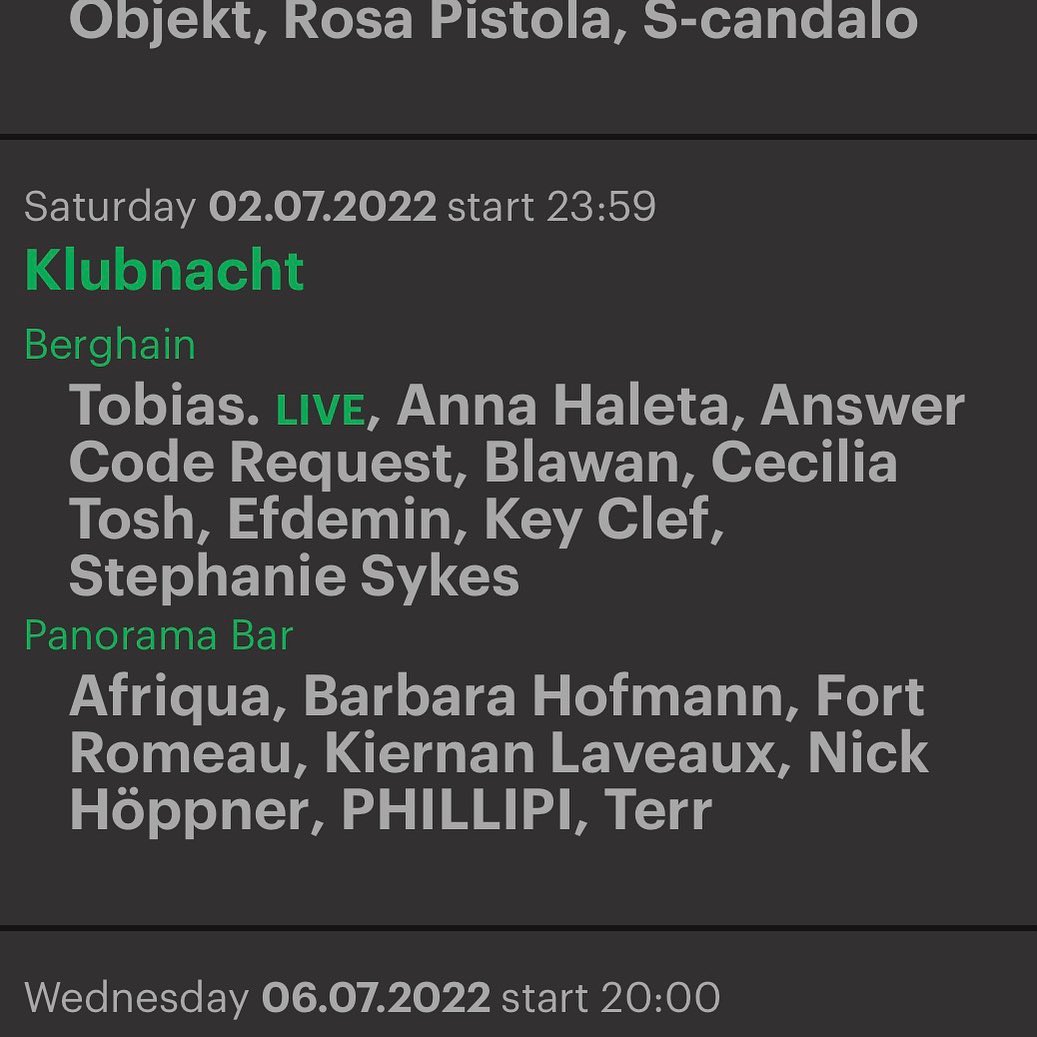Click on Kiernan Laveaux
1037x1037 pixels.
coord(551,753)
